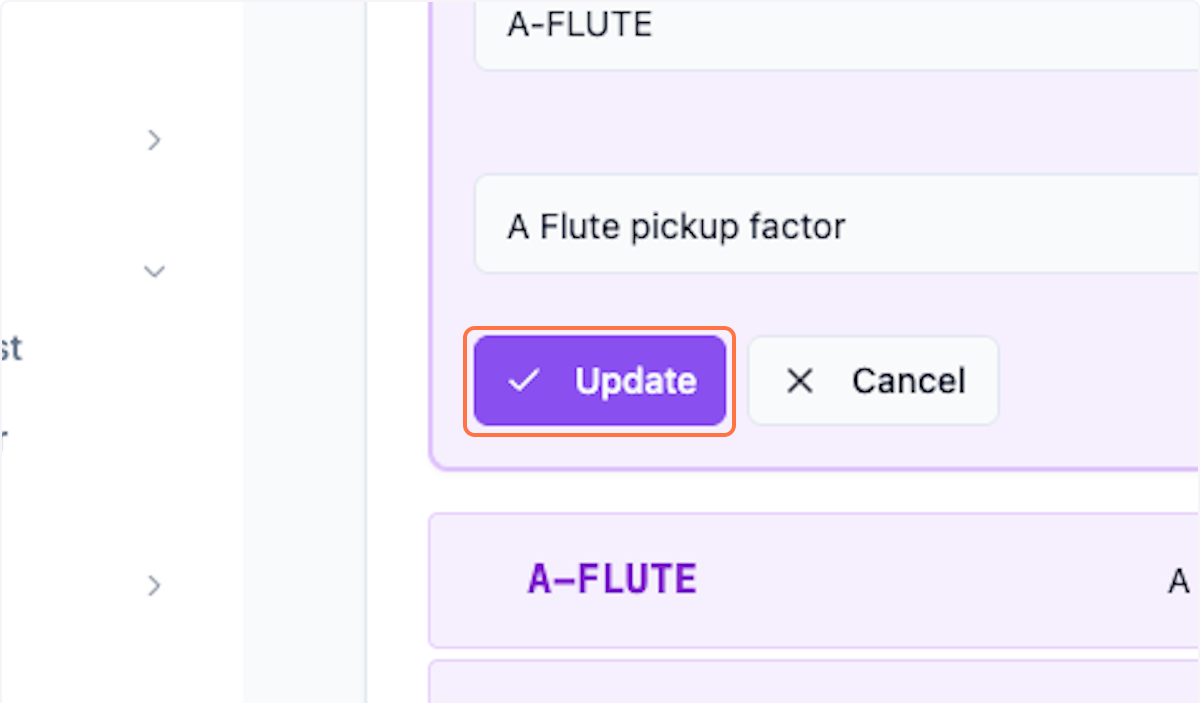Click the Update button to save changes
The image size is (1200, 703).
[599, 381]
